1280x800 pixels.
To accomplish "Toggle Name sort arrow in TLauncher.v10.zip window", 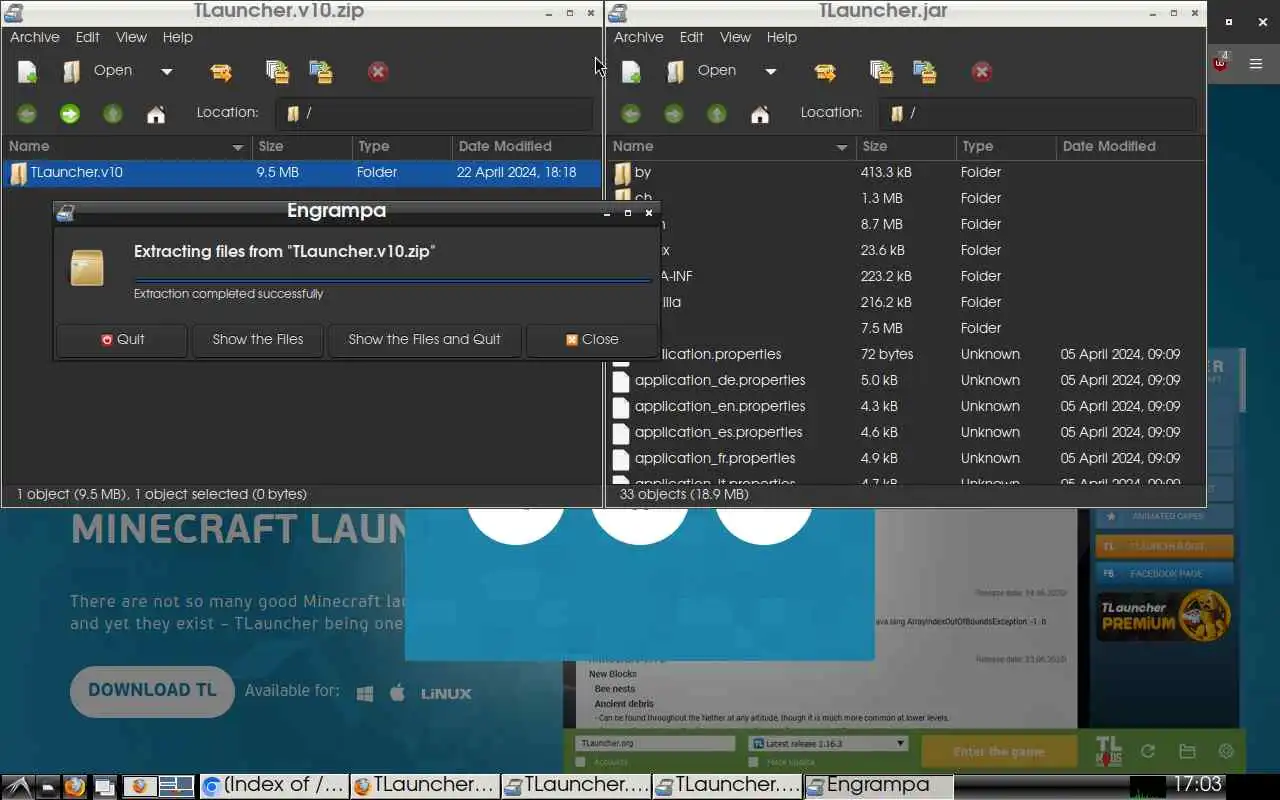I will coord(238,148).
